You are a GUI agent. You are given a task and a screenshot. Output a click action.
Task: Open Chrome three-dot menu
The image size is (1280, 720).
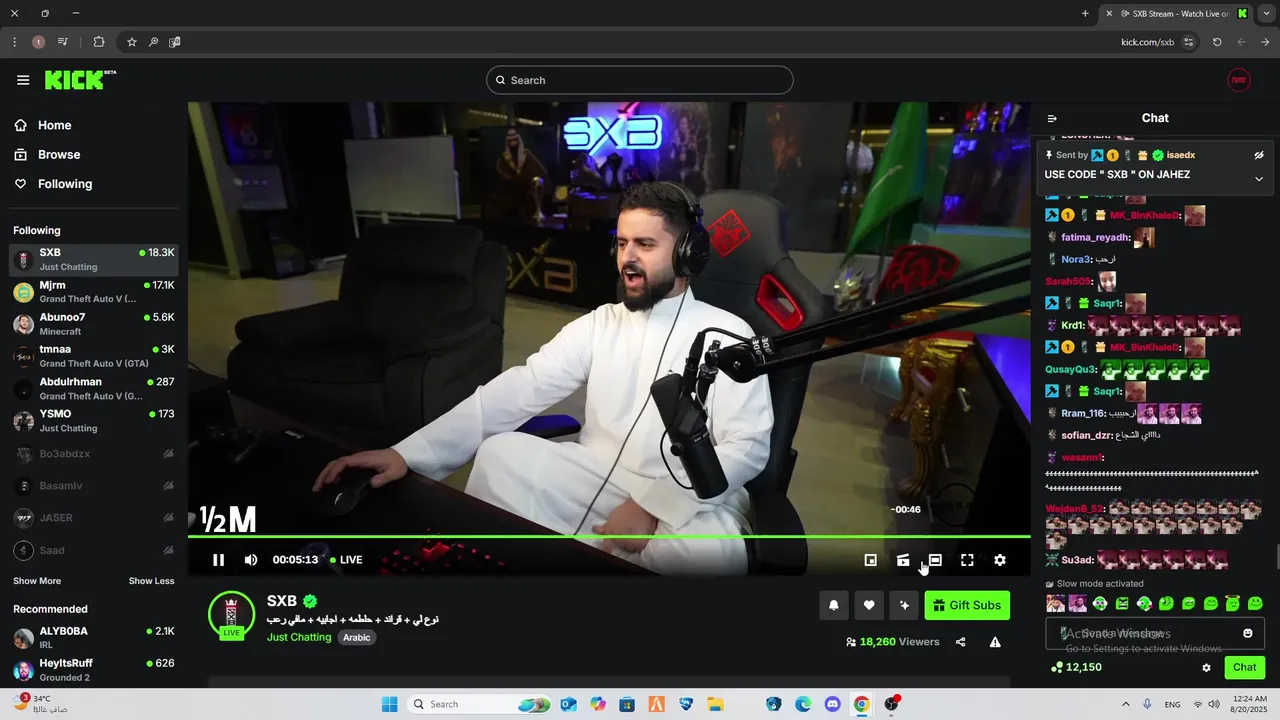pyautogui.click(x=14, y=42)
